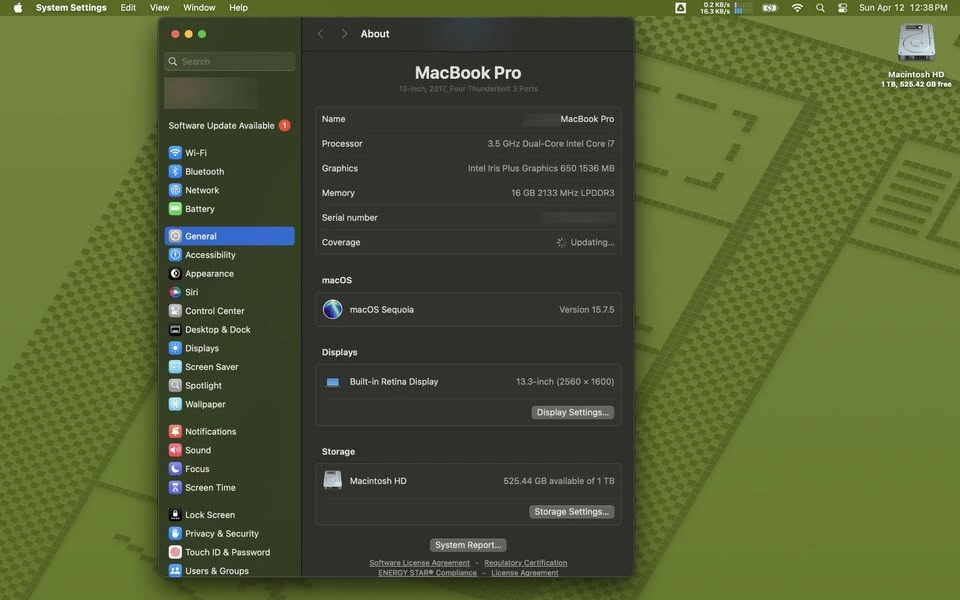The image size is (960, 600).
Task: Click the menu bar date and time
Action: (903, 8)
